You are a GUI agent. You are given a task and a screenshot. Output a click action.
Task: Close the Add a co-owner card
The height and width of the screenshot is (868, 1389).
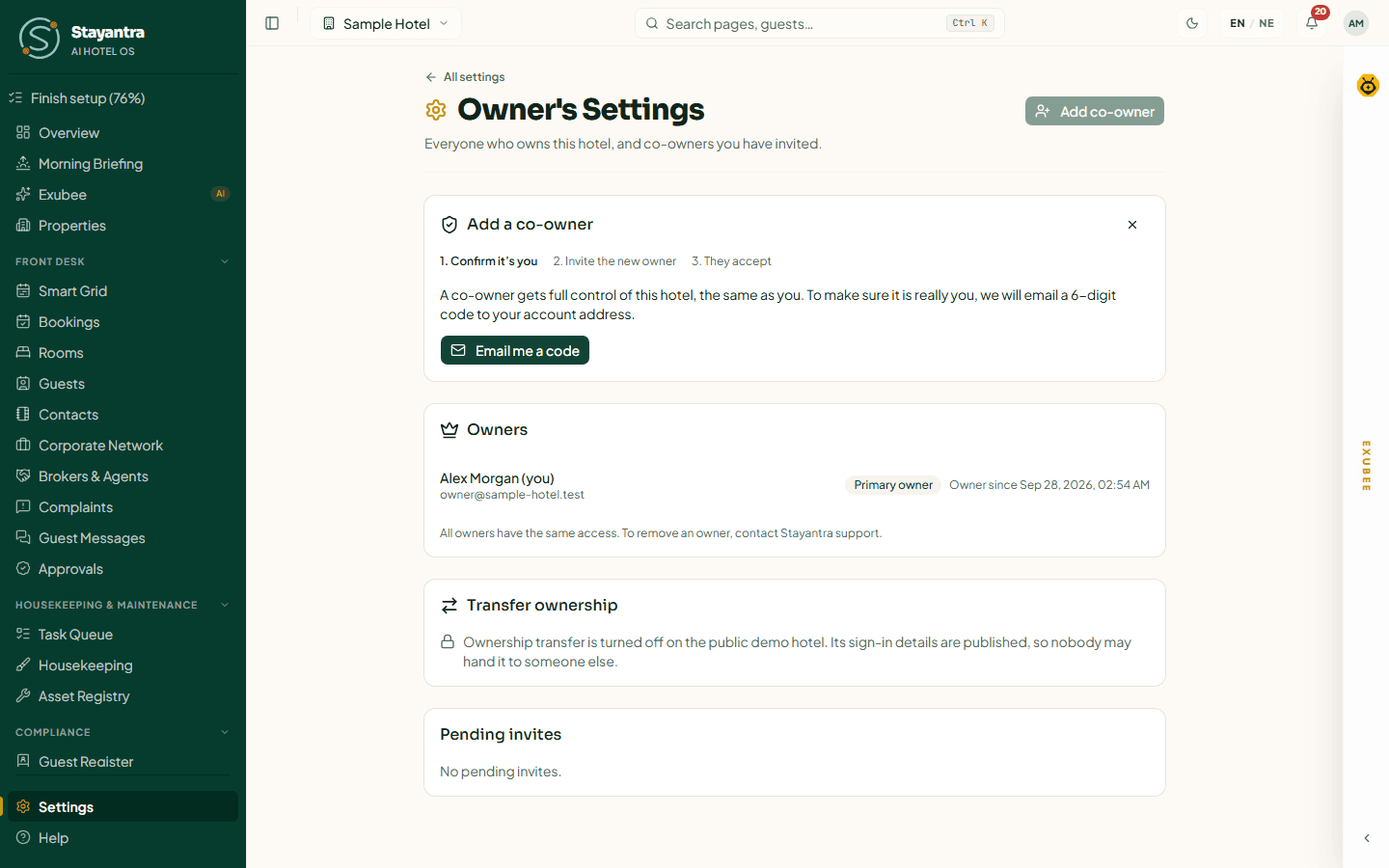1132,225
